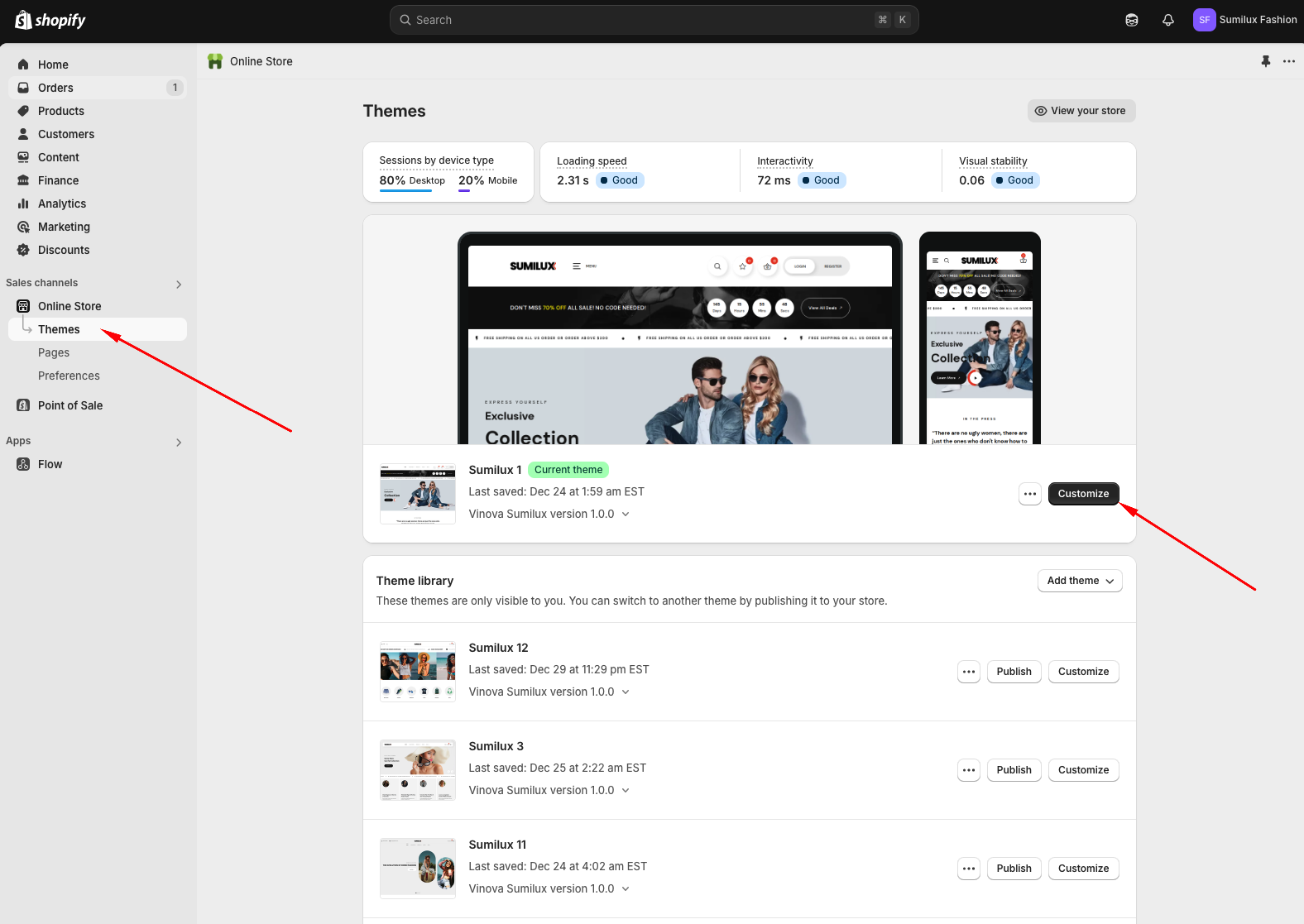
Task: Click the Discounts badge icon
Action: 23,250
